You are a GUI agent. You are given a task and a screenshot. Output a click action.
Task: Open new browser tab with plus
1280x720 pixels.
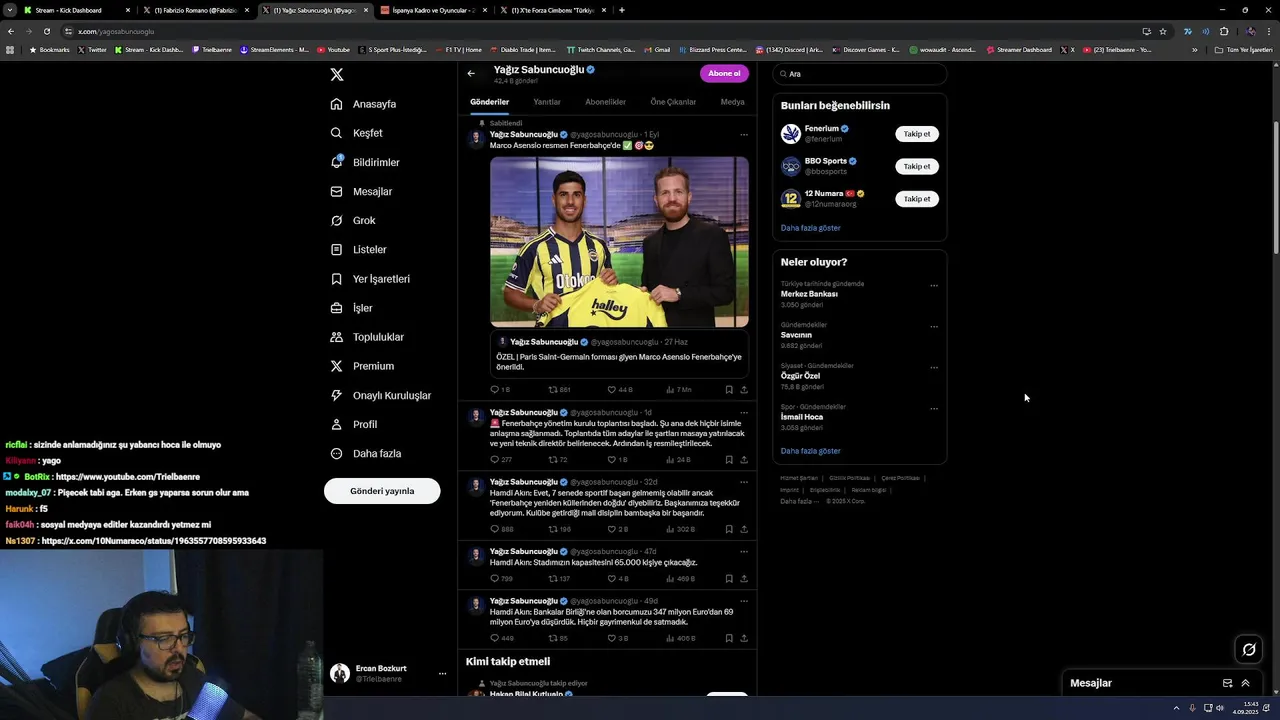tap(622, 10)
